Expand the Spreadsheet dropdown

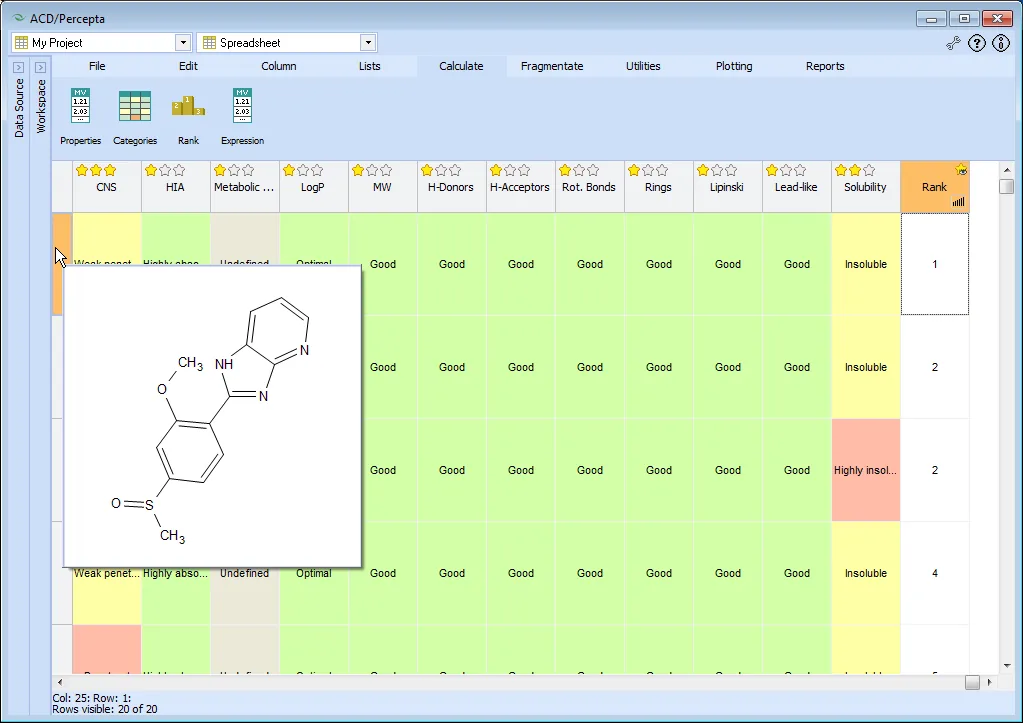pyautogui.click(x=369, y=43)
